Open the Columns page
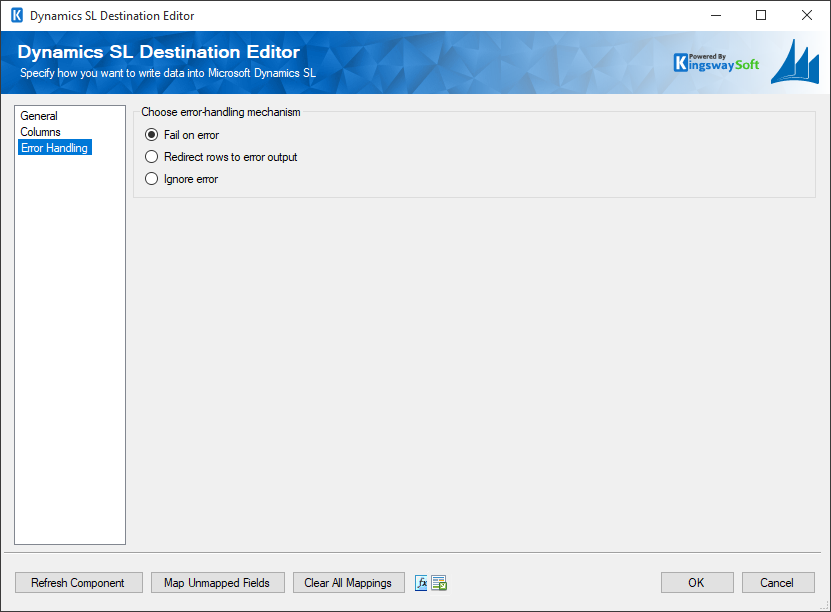The height and width of the screenshot is (612, 831). (40, 132)
